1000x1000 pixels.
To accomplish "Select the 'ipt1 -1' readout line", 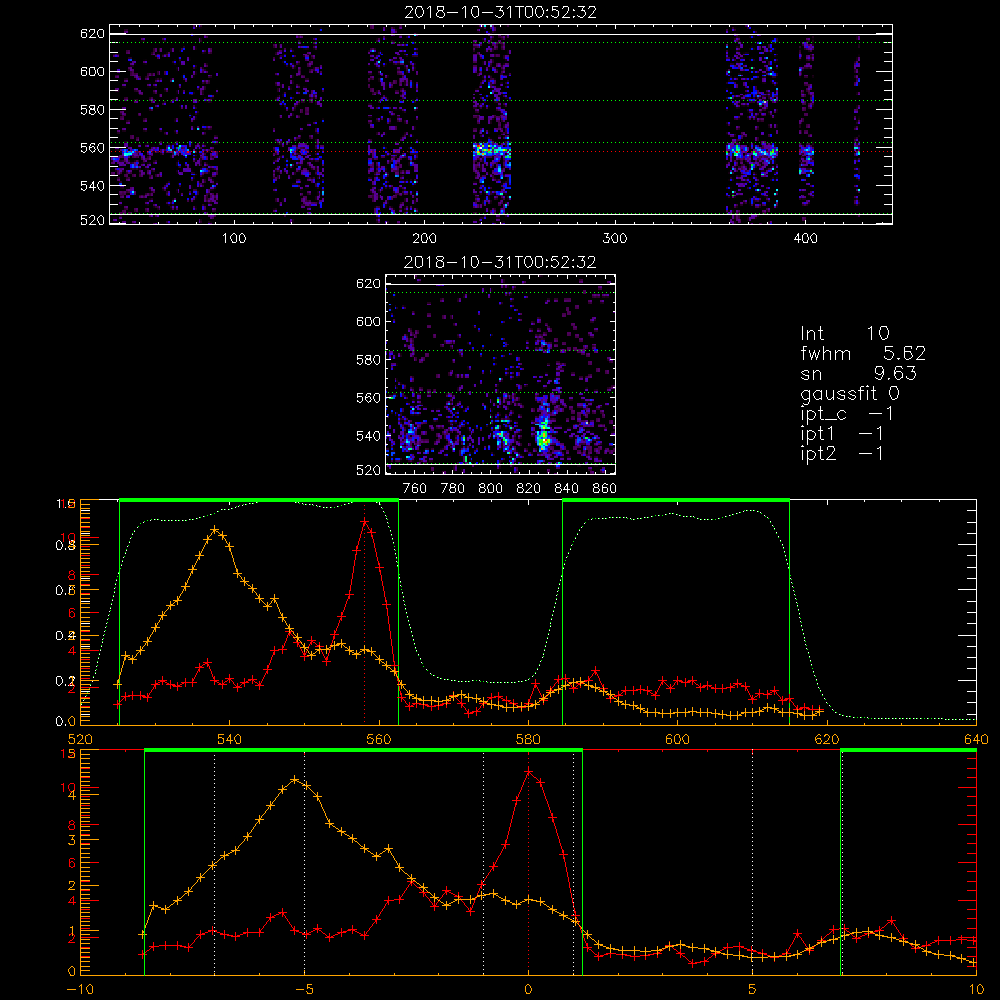I will point(842,434).
